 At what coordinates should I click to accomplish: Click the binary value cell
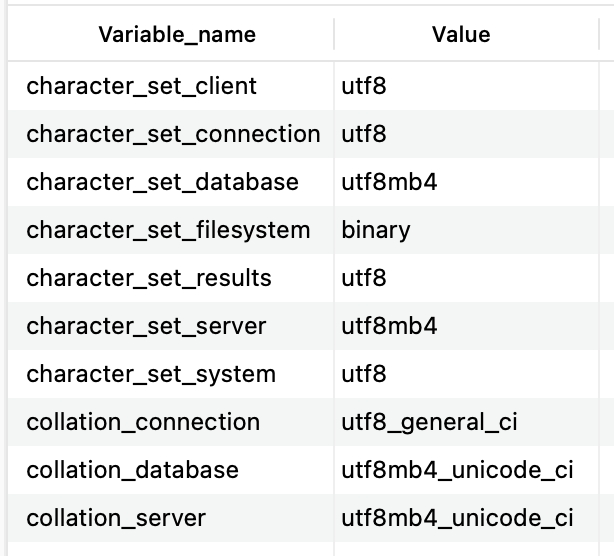coord(376,230)
